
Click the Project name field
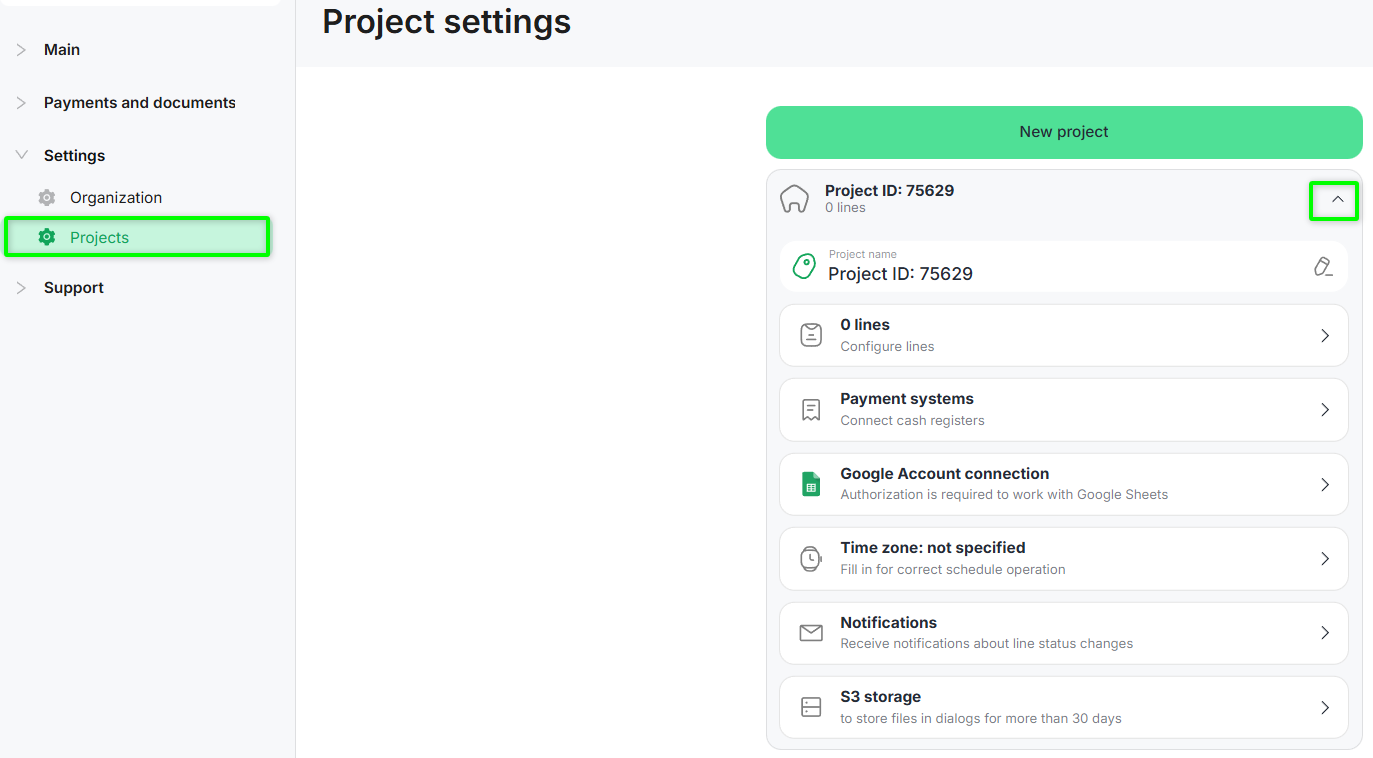click(x=1050, y=268)
